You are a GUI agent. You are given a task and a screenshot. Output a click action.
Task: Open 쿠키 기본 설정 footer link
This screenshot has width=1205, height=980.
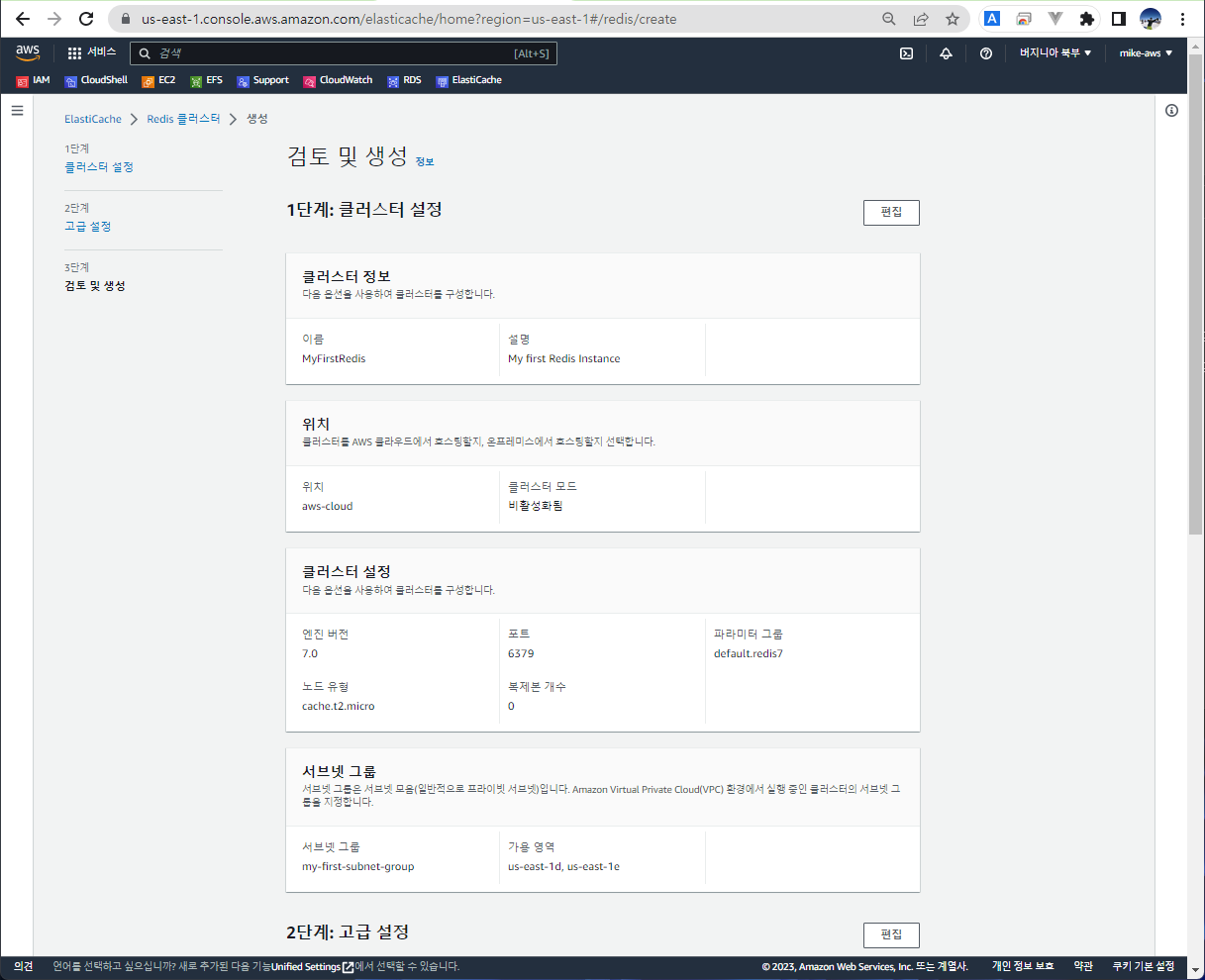pos(1144,967)
